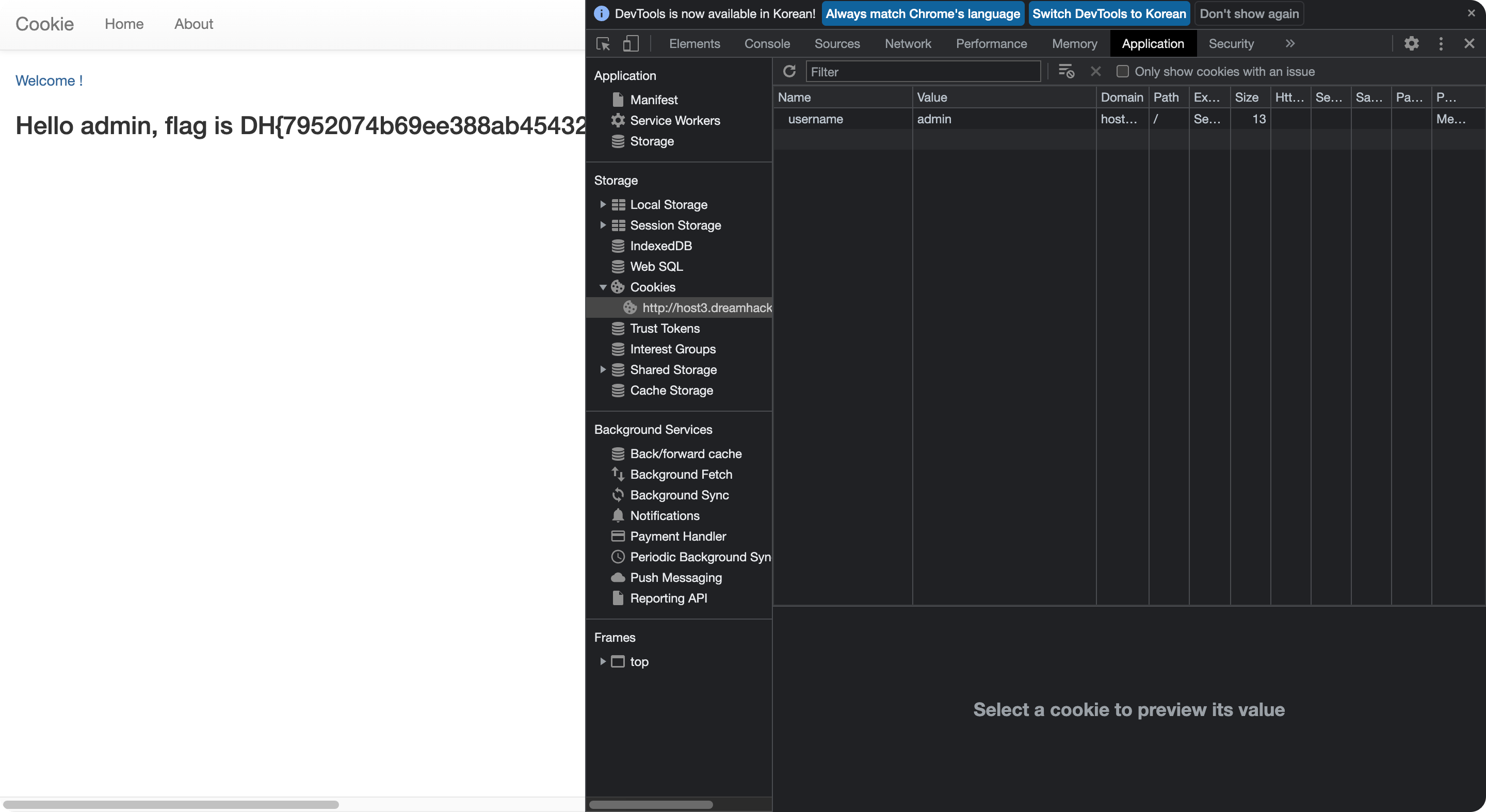Open Cache Storage item
The image size is (1486, 812).
671,391
